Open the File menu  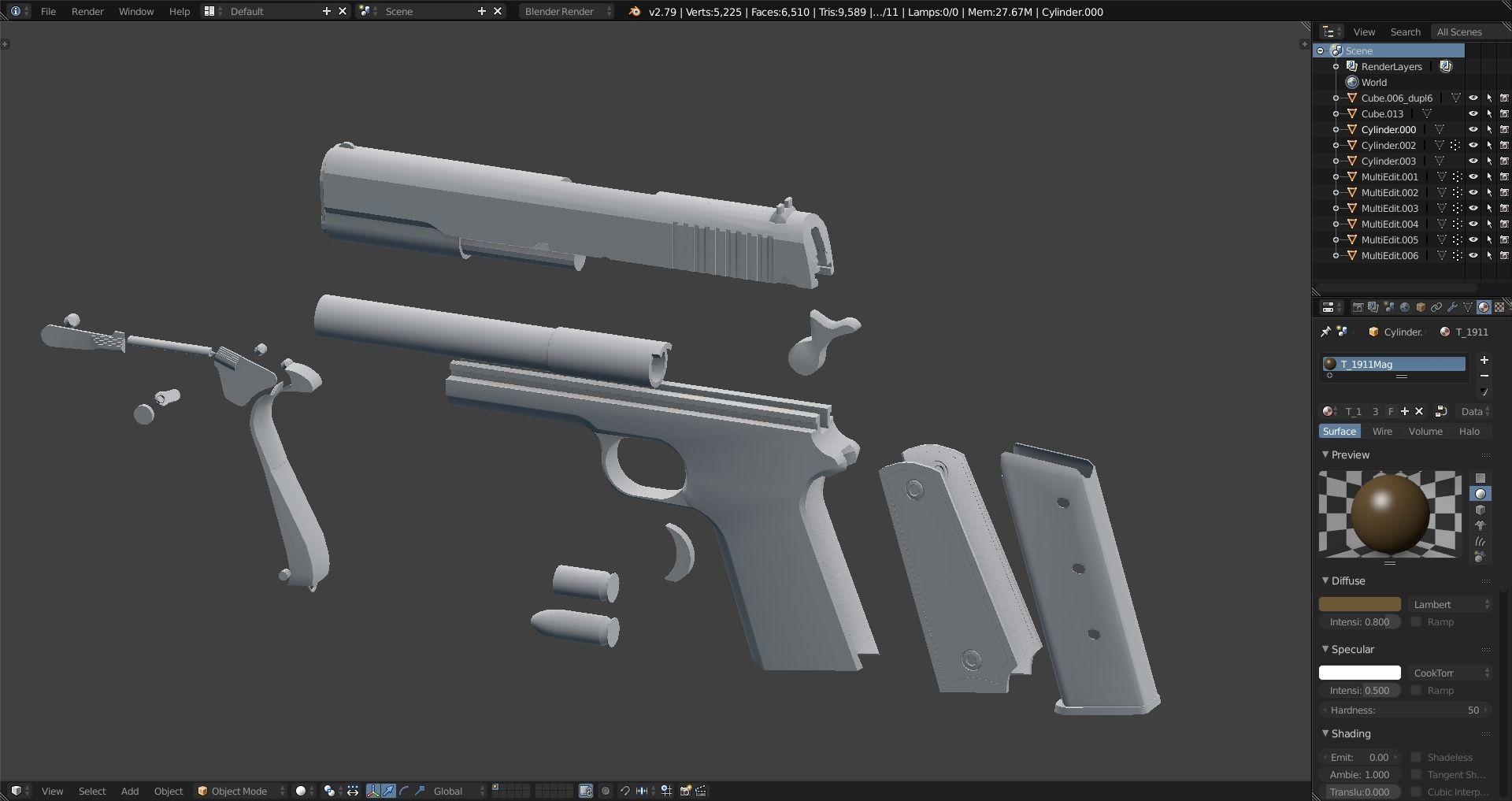[x=48, y=11]
